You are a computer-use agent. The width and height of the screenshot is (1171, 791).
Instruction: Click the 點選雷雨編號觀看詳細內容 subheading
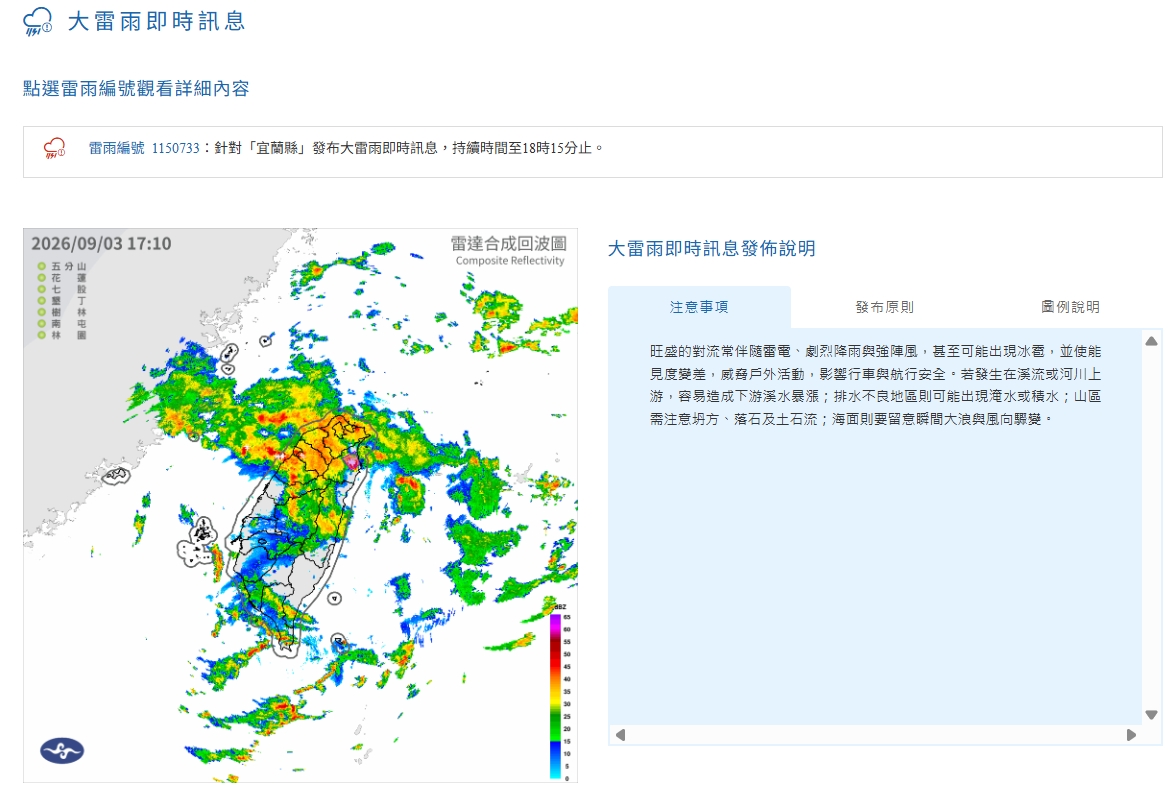tap(136, 88)
